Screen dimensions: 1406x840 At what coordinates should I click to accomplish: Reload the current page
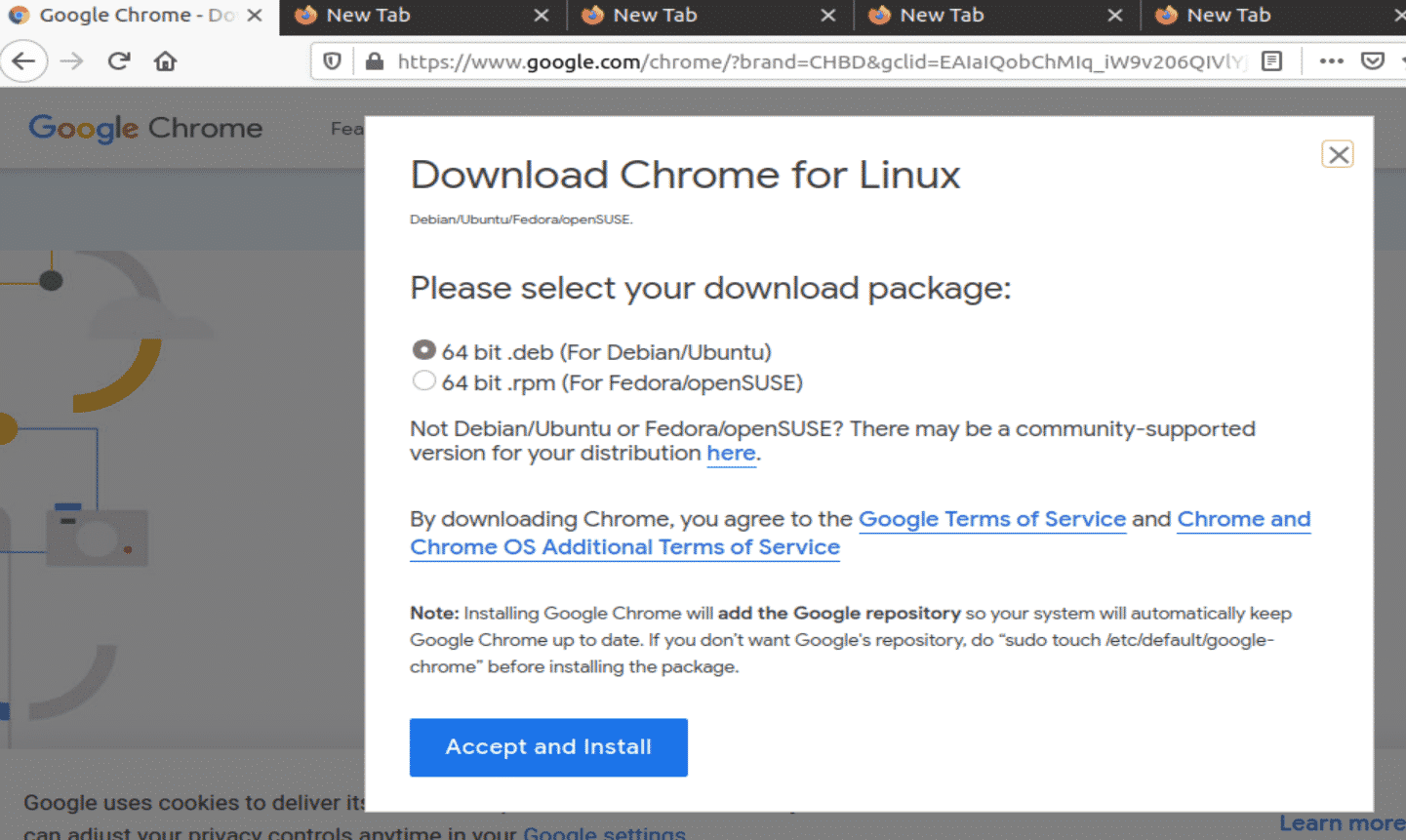(x=119, y=61)
